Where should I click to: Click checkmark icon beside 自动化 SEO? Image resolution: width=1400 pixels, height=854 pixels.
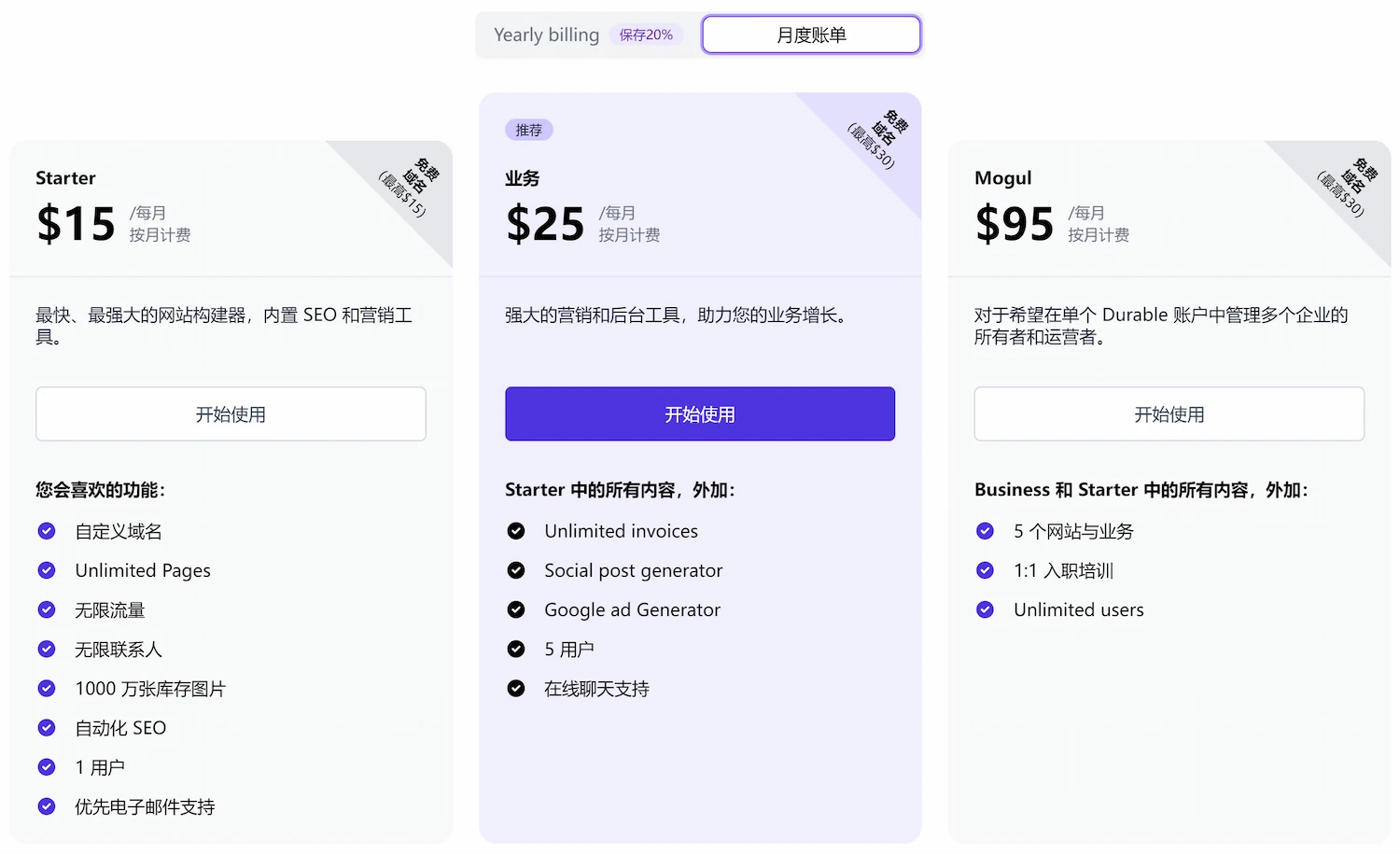(x=47, y=728)
